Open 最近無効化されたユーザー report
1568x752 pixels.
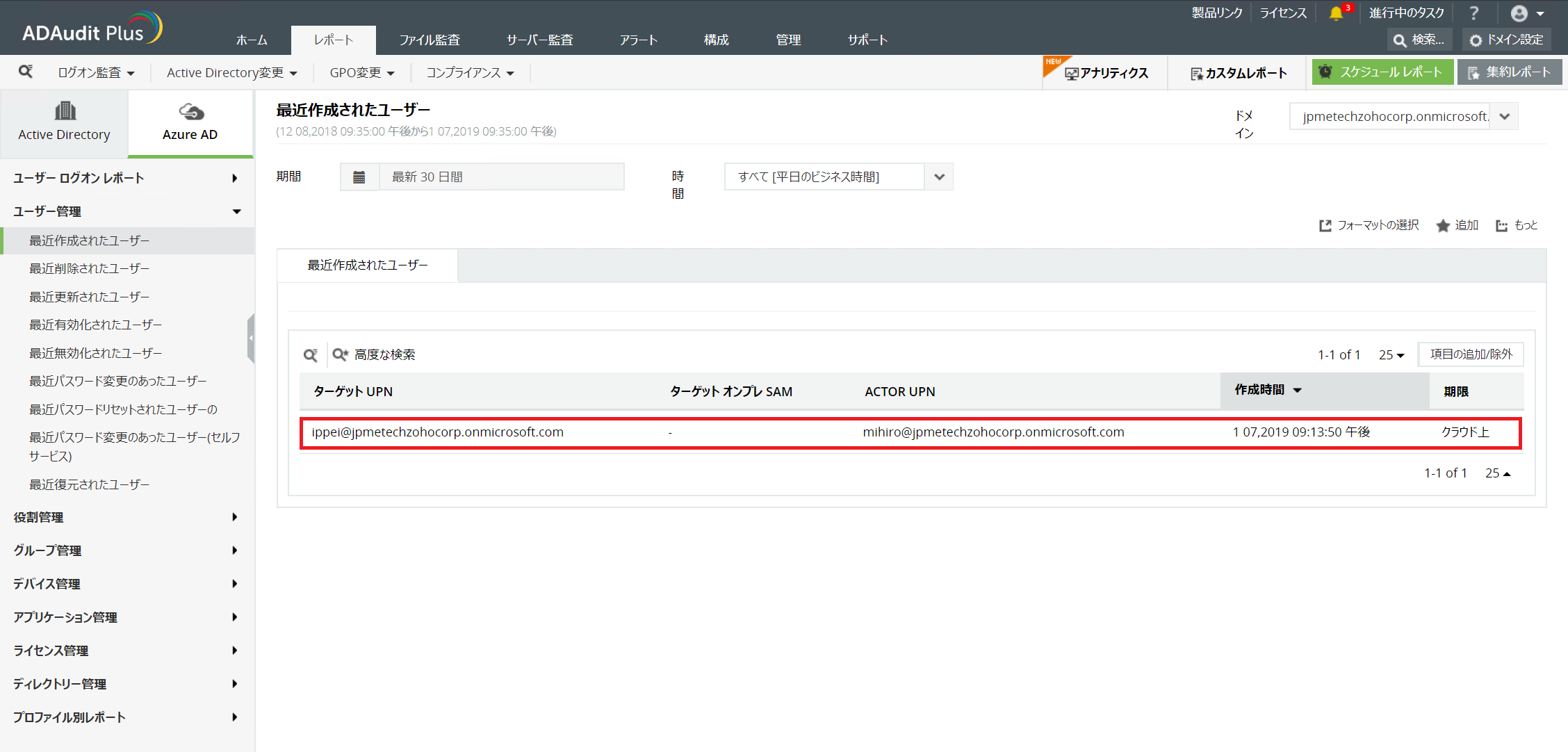[x=95, y=354]
